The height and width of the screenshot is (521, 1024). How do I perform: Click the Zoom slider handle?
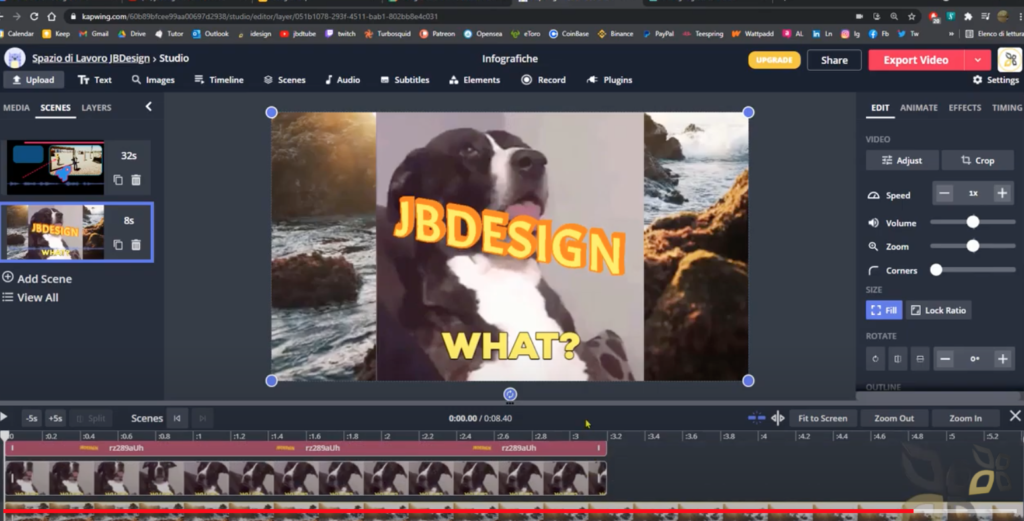(972, 246)
